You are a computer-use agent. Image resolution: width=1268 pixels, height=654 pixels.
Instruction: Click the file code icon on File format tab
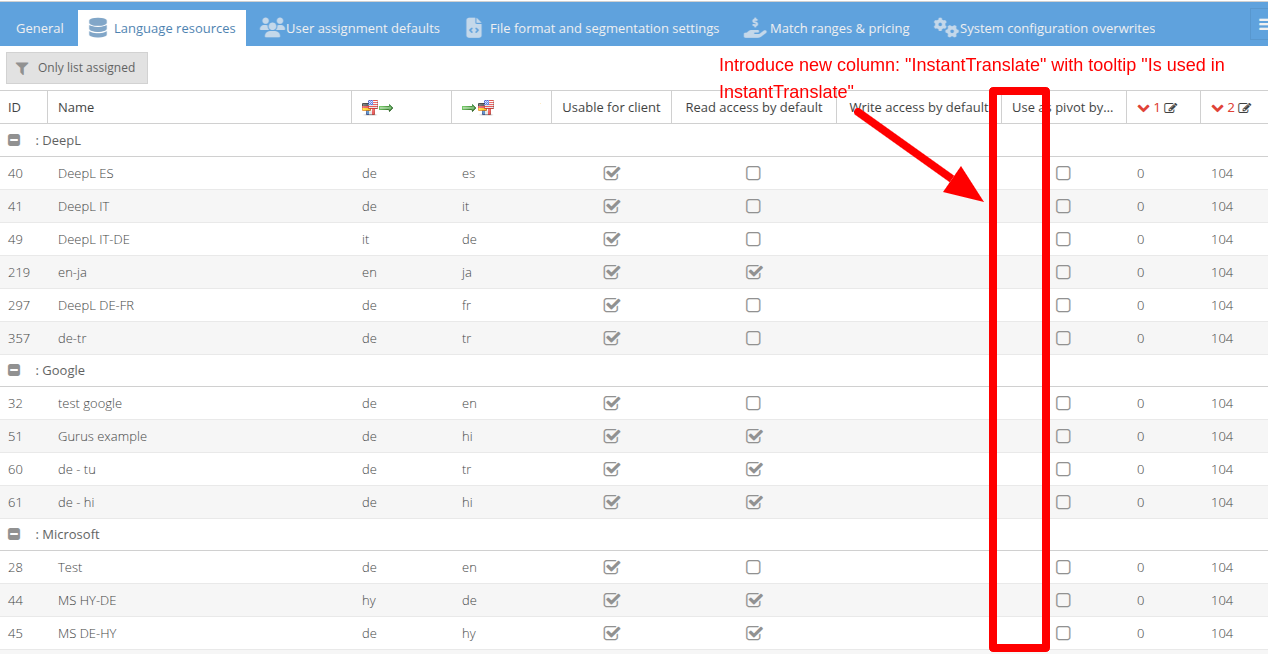[474, 28]
